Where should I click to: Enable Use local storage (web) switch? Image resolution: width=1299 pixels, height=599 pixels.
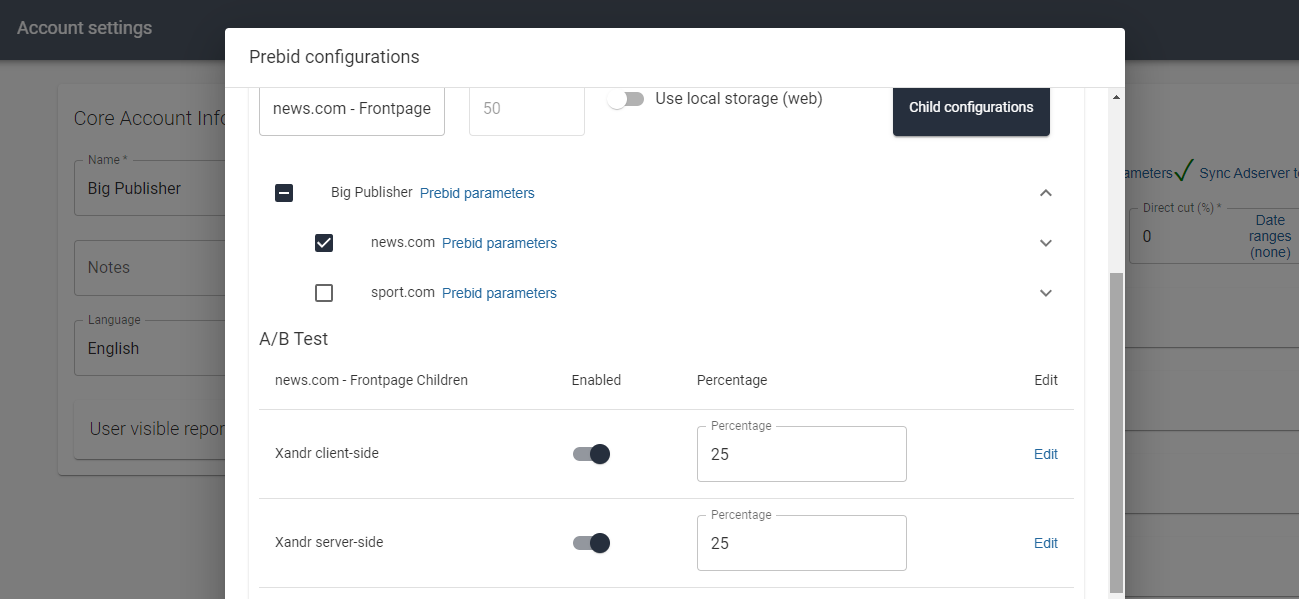coord(626,99)
